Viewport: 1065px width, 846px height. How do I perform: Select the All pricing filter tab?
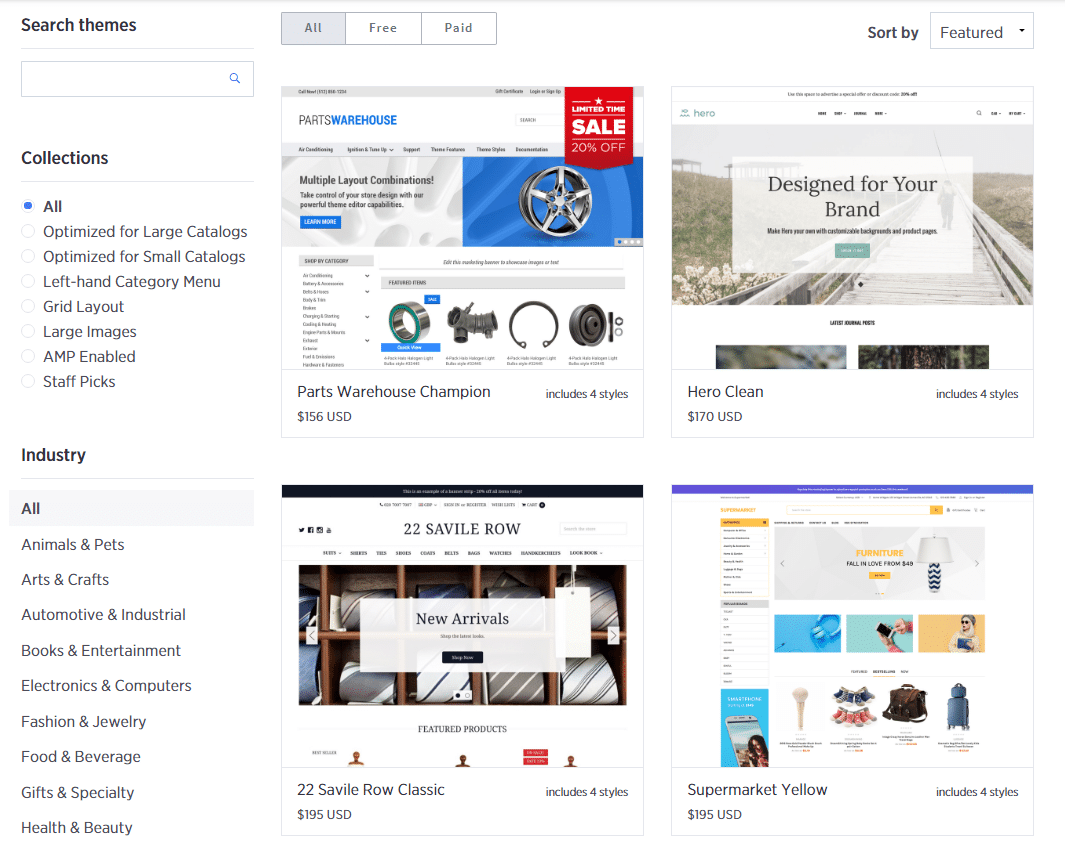tap(313, 28)
